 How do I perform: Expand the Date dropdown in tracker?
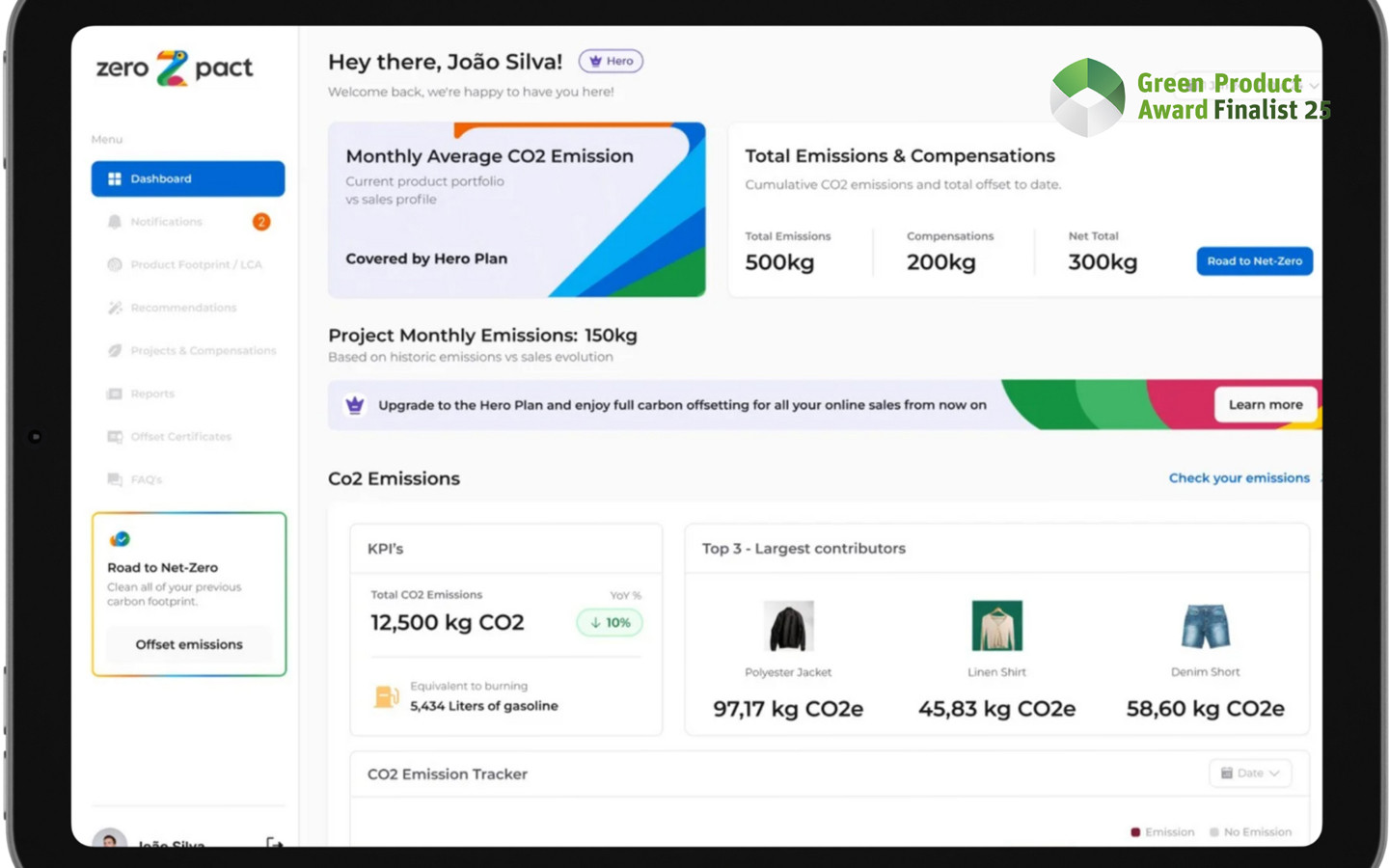(x=1249, y=773)
